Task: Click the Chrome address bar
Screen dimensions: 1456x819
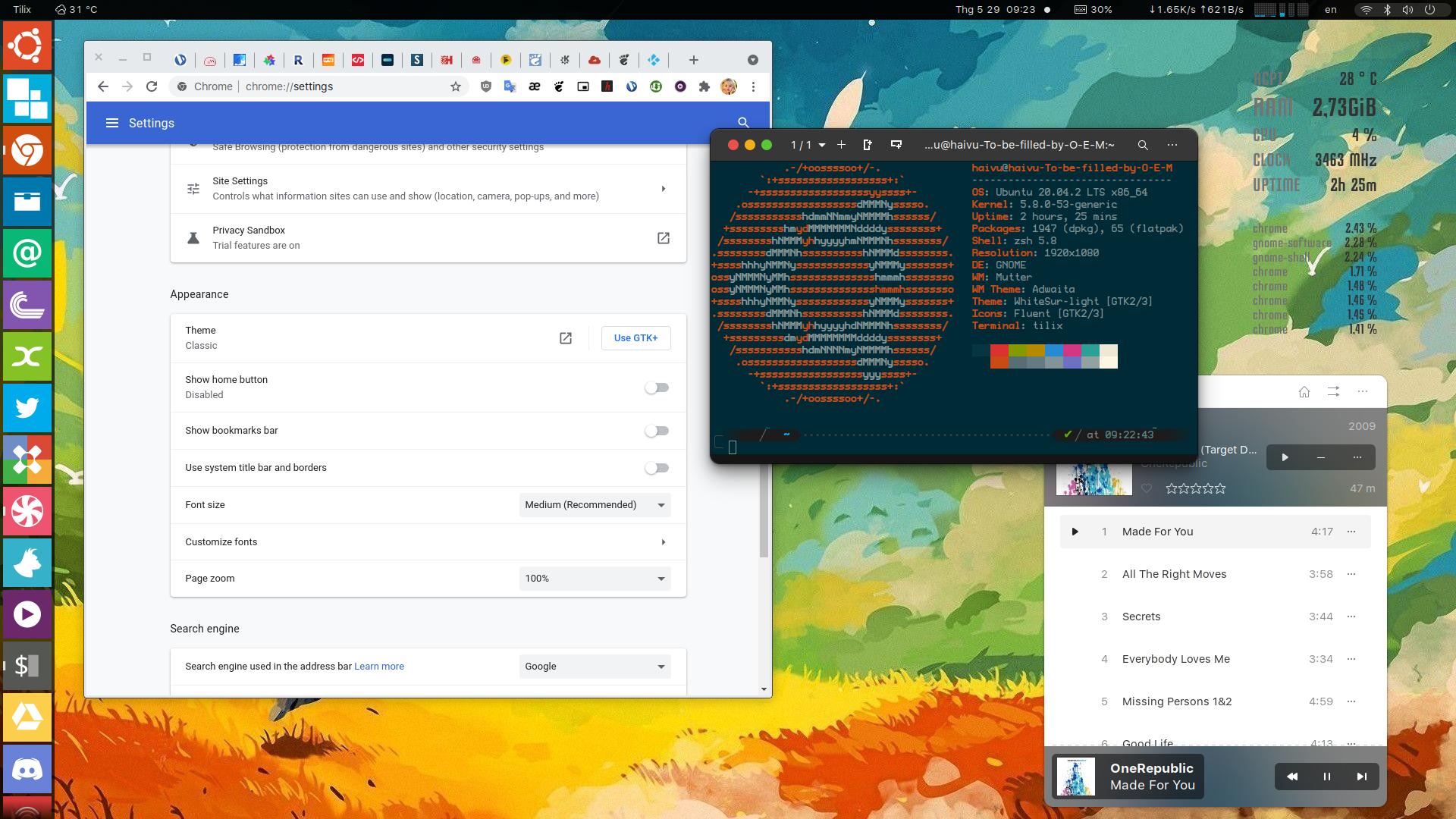Action: (x=318, y=86)
